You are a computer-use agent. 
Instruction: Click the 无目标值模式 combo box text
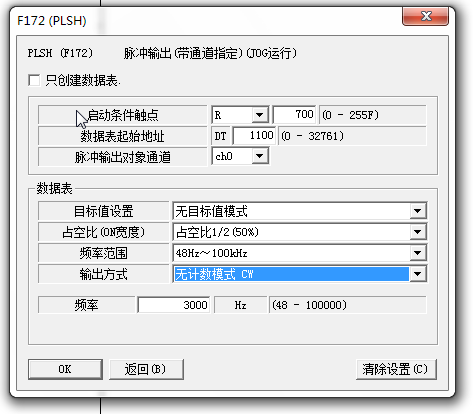pyautogui.click(x=211, y=211)
